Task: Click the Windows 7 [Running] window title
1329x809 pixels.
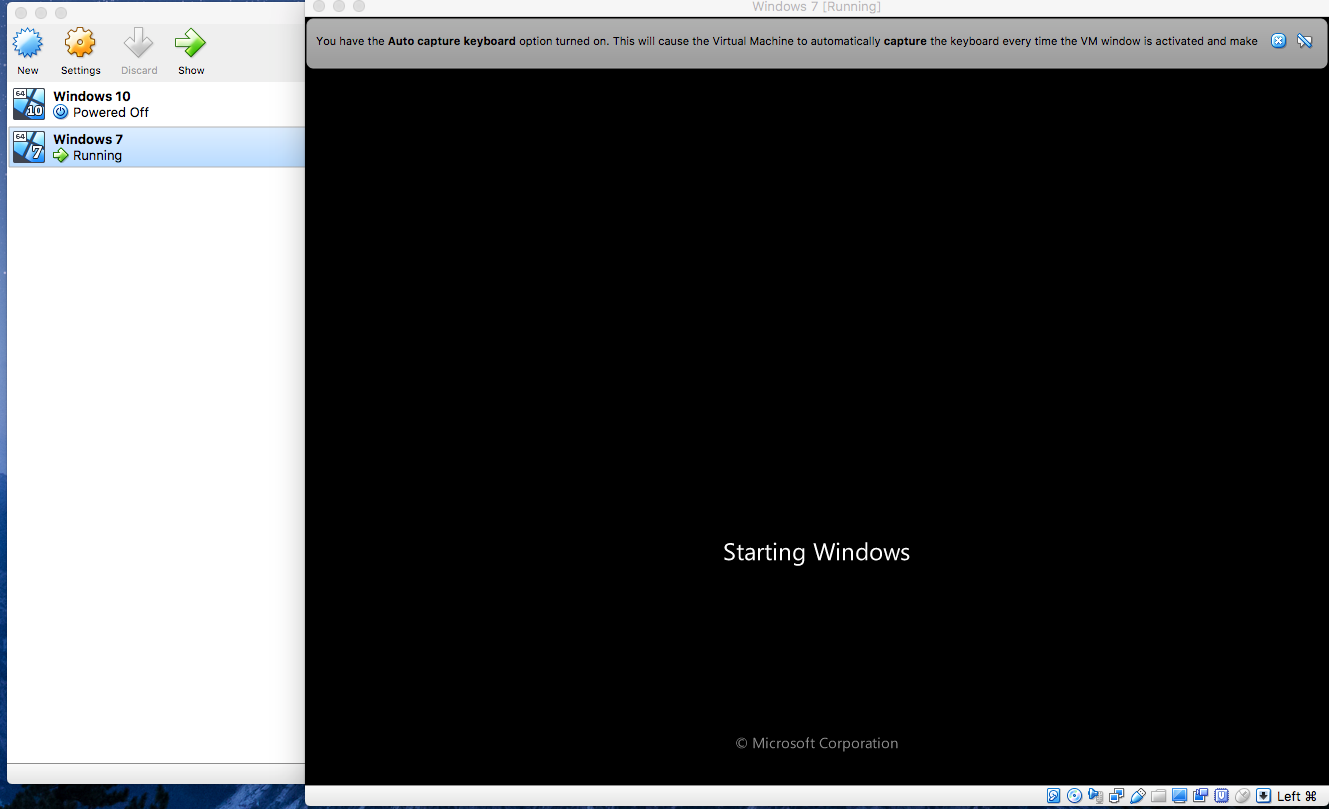Action: pos(816,7)
